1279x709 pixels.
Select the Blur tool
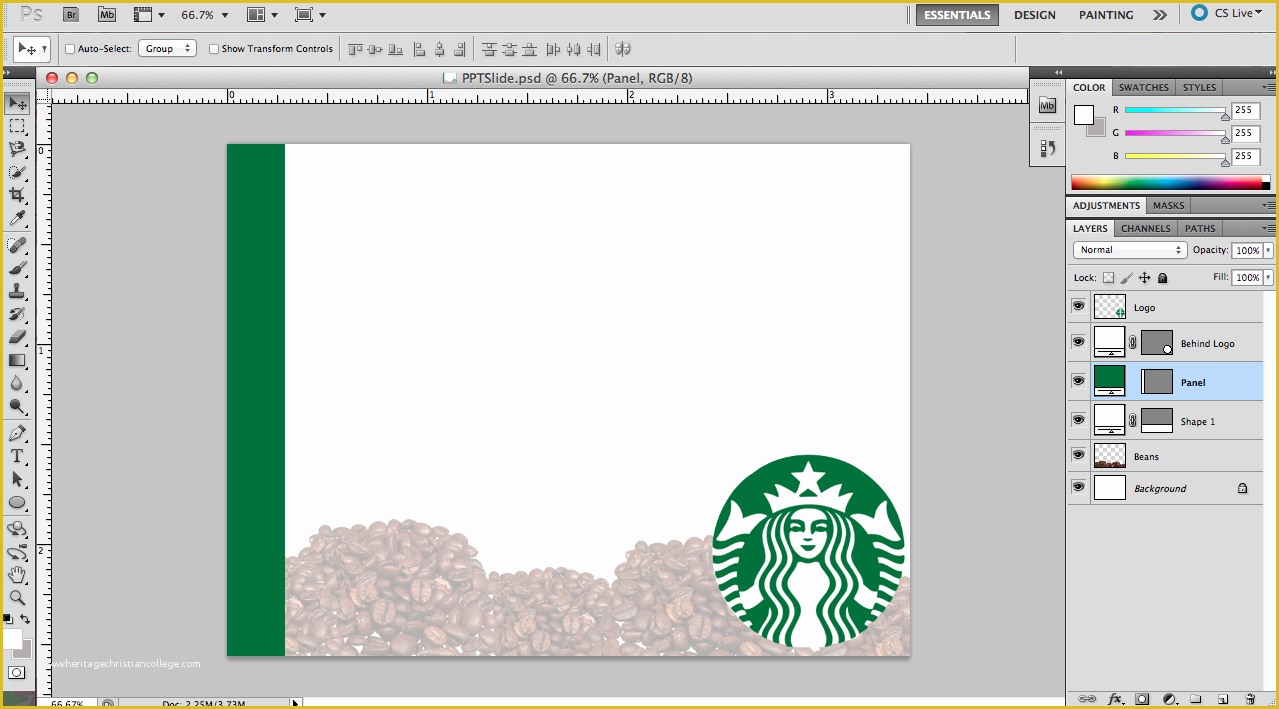tap(17, 383)
